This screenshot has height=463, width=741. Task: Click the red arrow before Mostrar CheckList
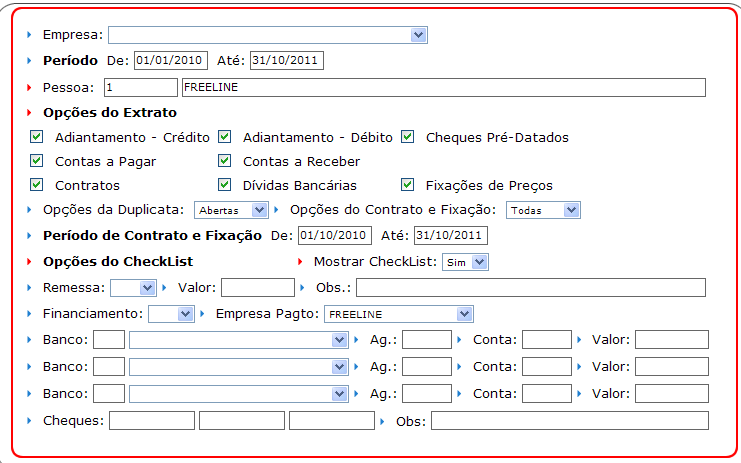(x=300, y=262)
